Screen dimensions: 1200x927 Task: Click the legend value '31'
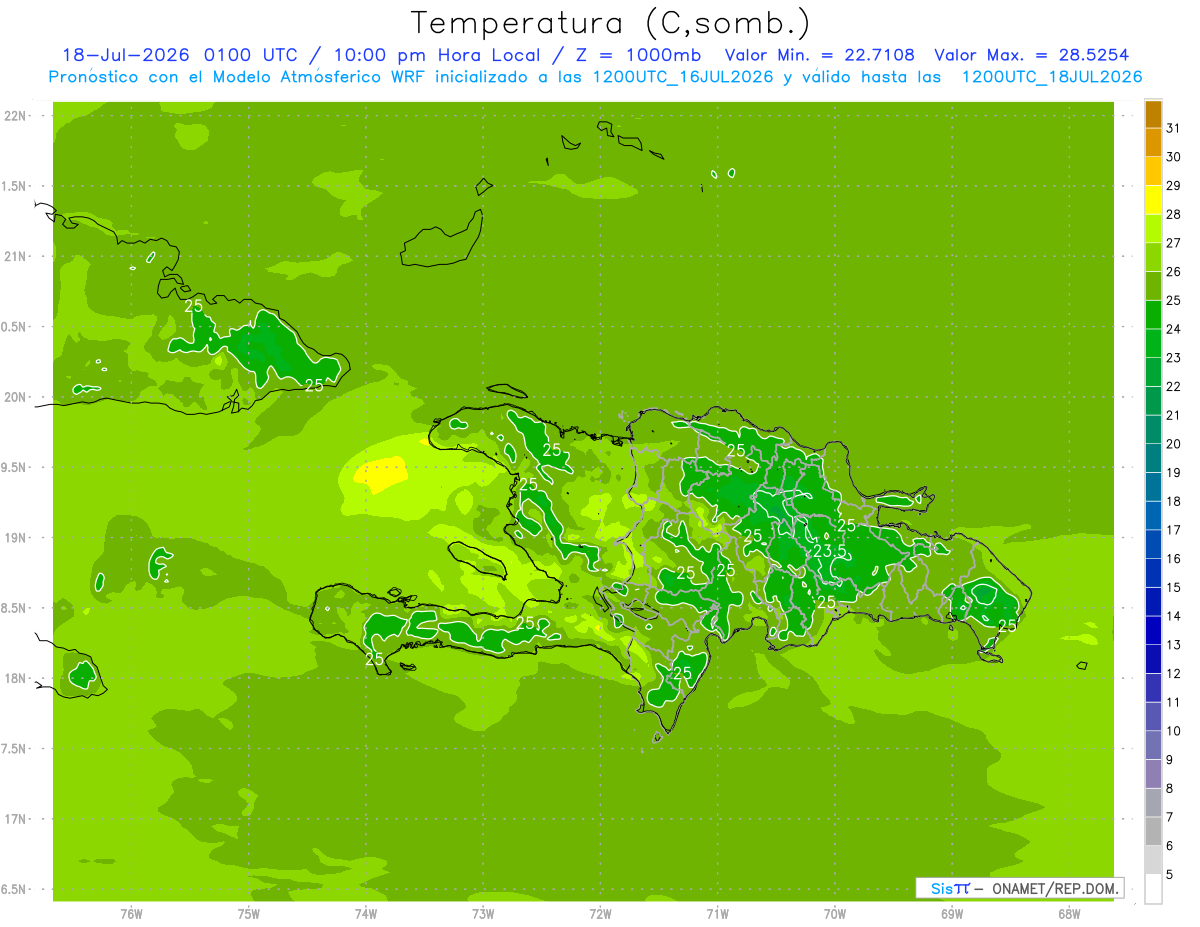point(1173,128)
